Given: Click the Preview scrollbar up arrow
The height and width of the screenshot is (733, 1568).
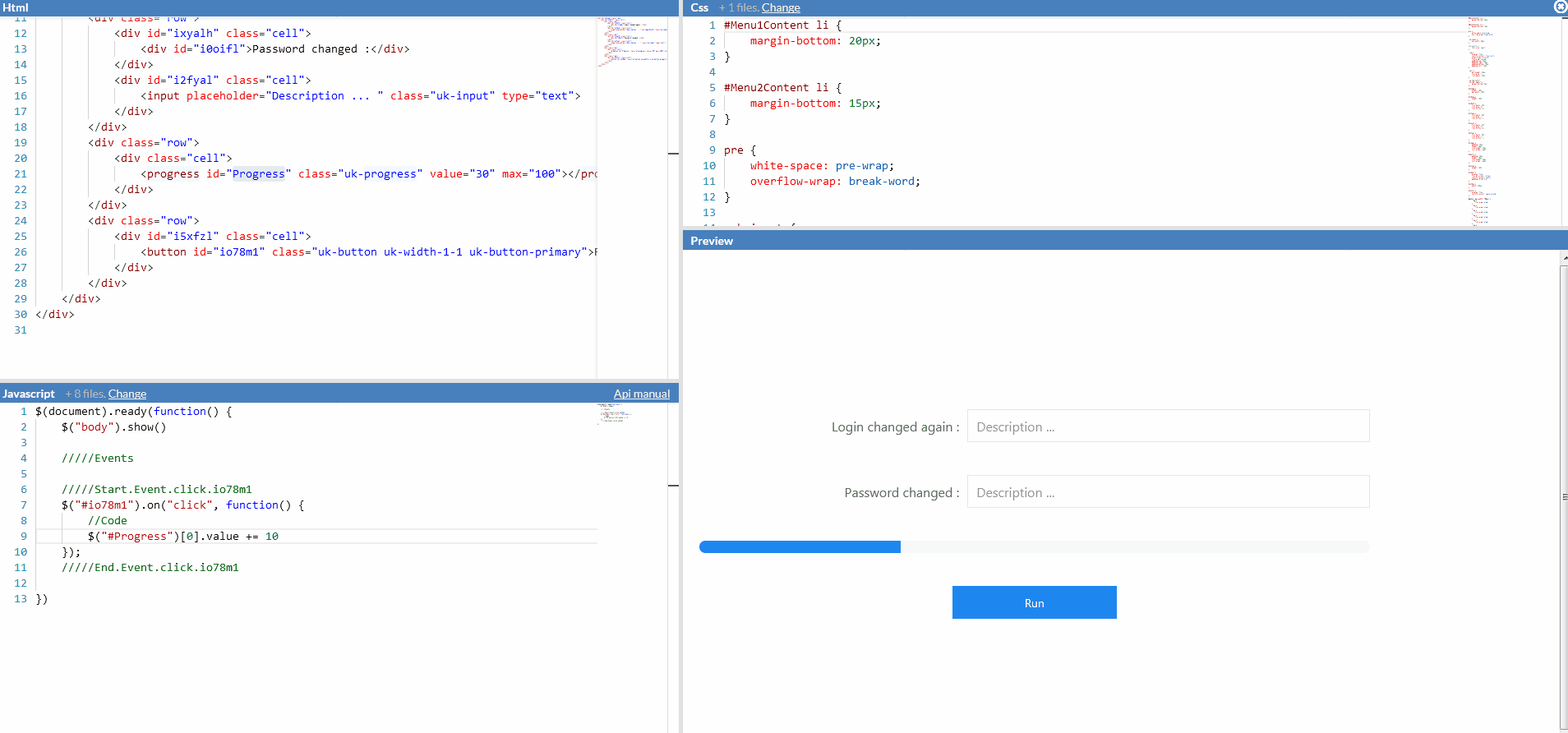Looking at the screenshot, I should click(x=1564, y=258).
